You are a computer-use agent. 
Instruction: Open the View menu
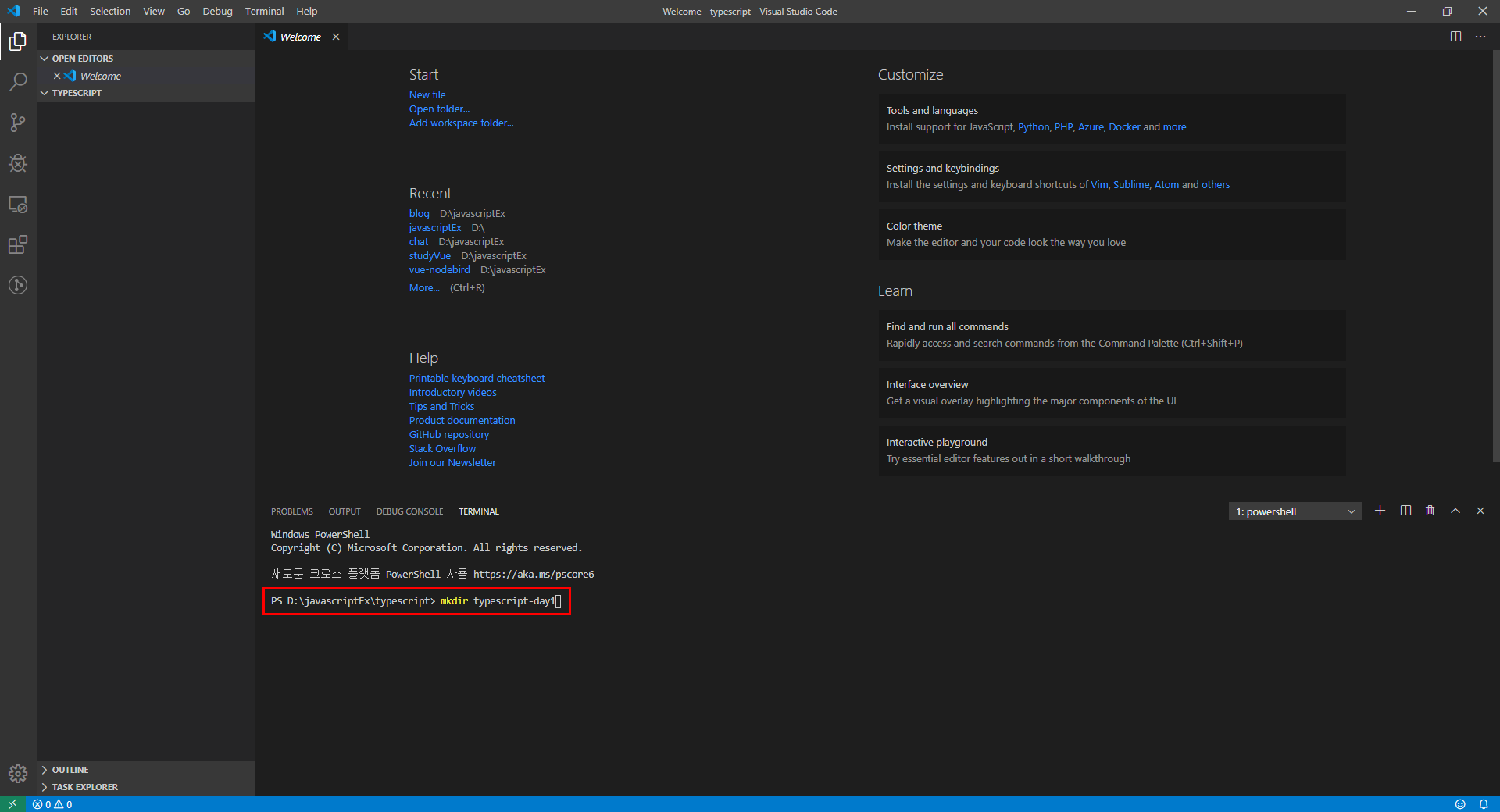click(154, 11)
